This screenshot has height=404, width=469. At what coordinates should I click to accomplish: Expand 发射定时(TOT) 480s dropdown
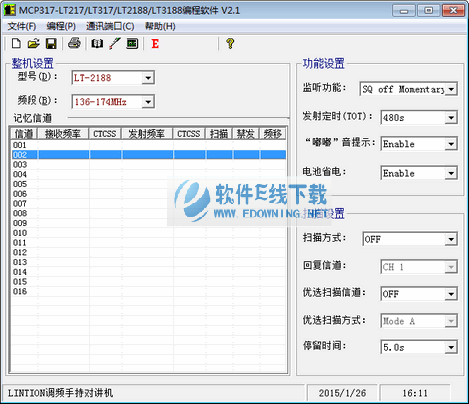click(x=451, y=118)
